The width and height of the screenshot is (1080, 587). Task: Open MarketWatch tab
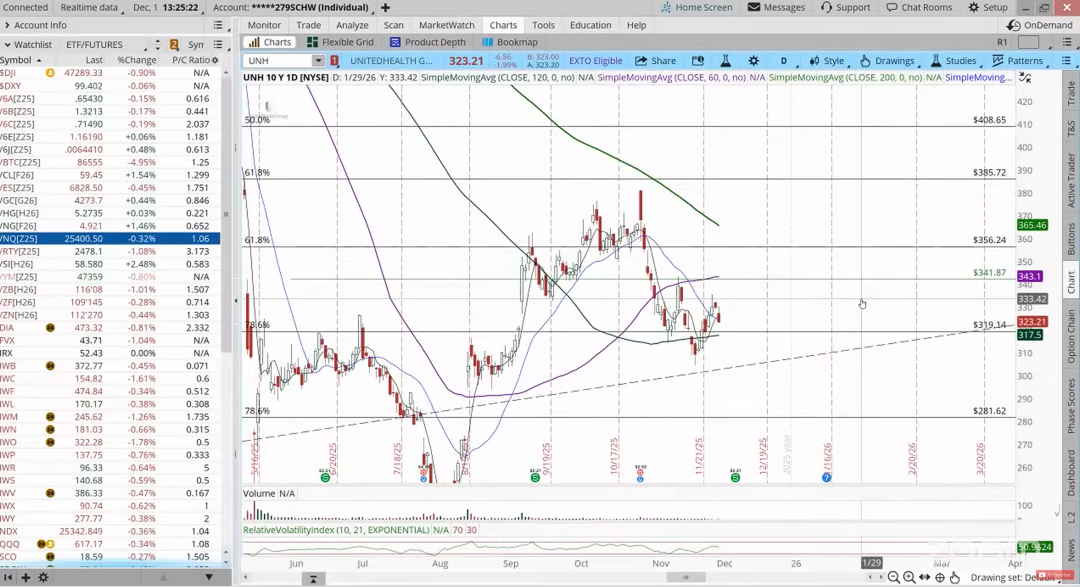[x=446, y=25]
